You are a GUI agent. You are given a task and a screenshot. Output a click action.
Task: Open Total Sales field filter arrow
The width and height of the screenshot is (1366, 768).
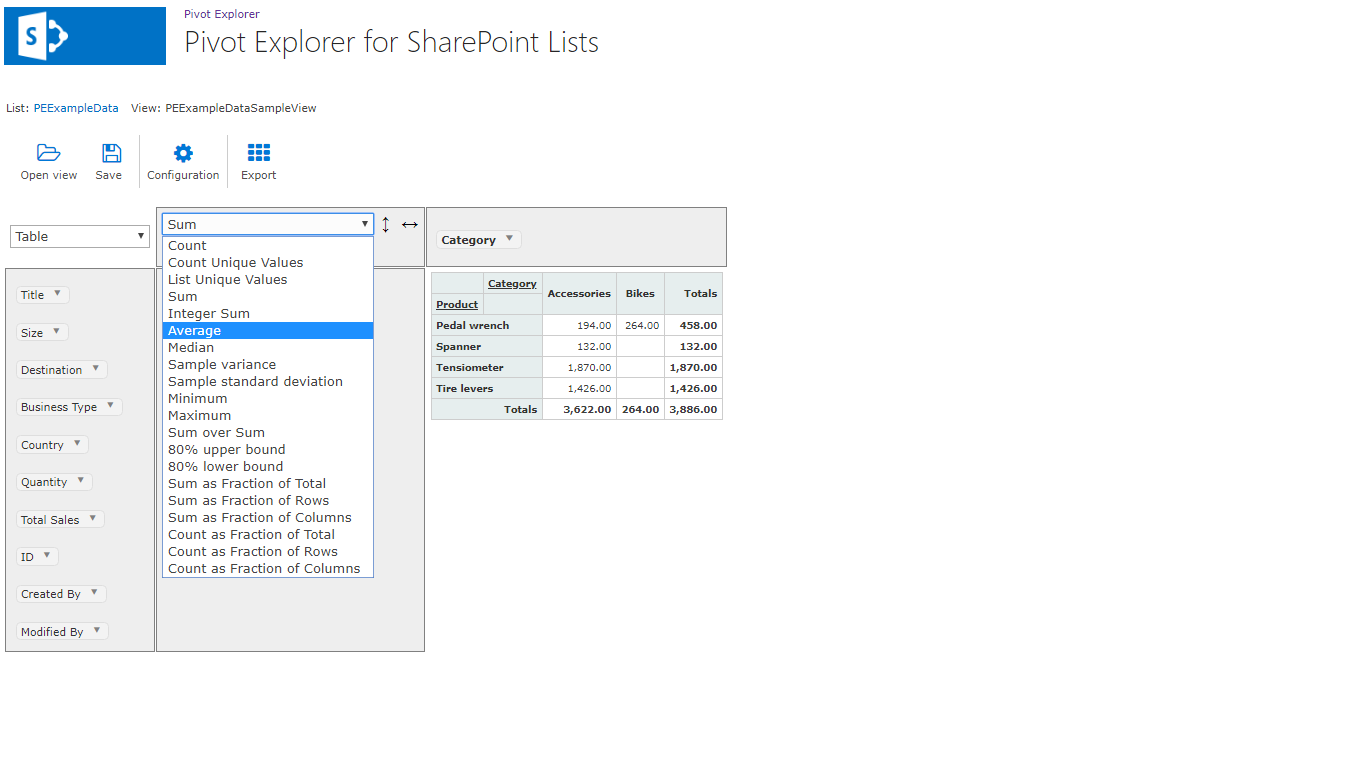pyautogui.click(x=93, y=517)
